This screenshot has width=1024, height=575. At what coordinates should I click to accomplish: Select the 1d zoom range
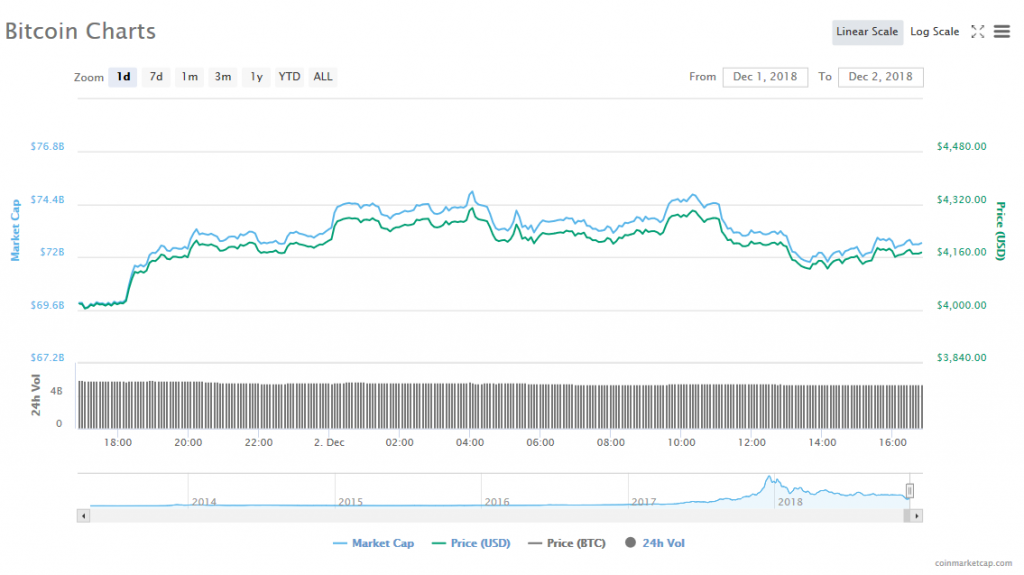pyautogui.click(x=123, y=77)
